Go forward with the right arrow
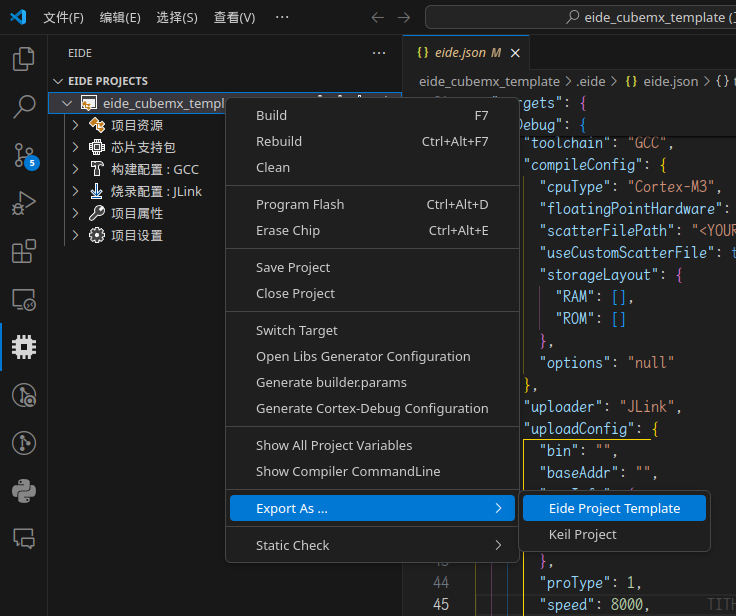This screenshot has height=616, width=736. coord(404,18)
